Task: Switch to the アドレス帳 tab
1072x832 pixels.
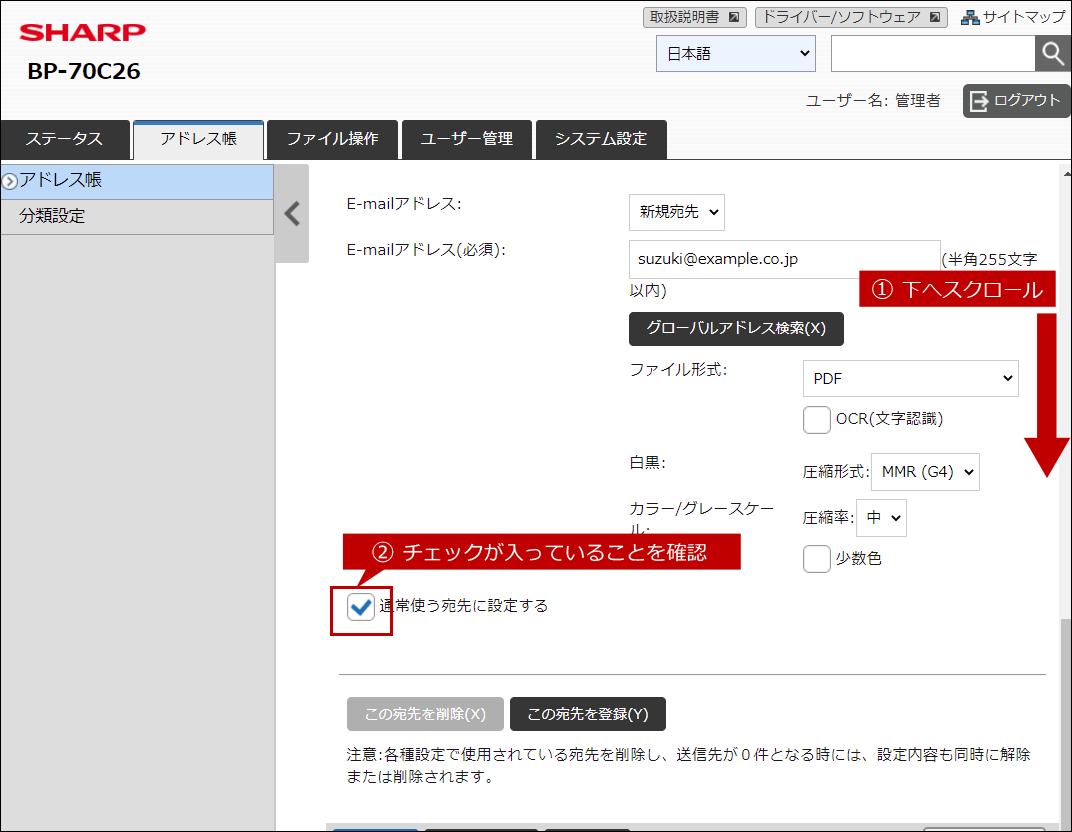Action: [x=198, y=139]
